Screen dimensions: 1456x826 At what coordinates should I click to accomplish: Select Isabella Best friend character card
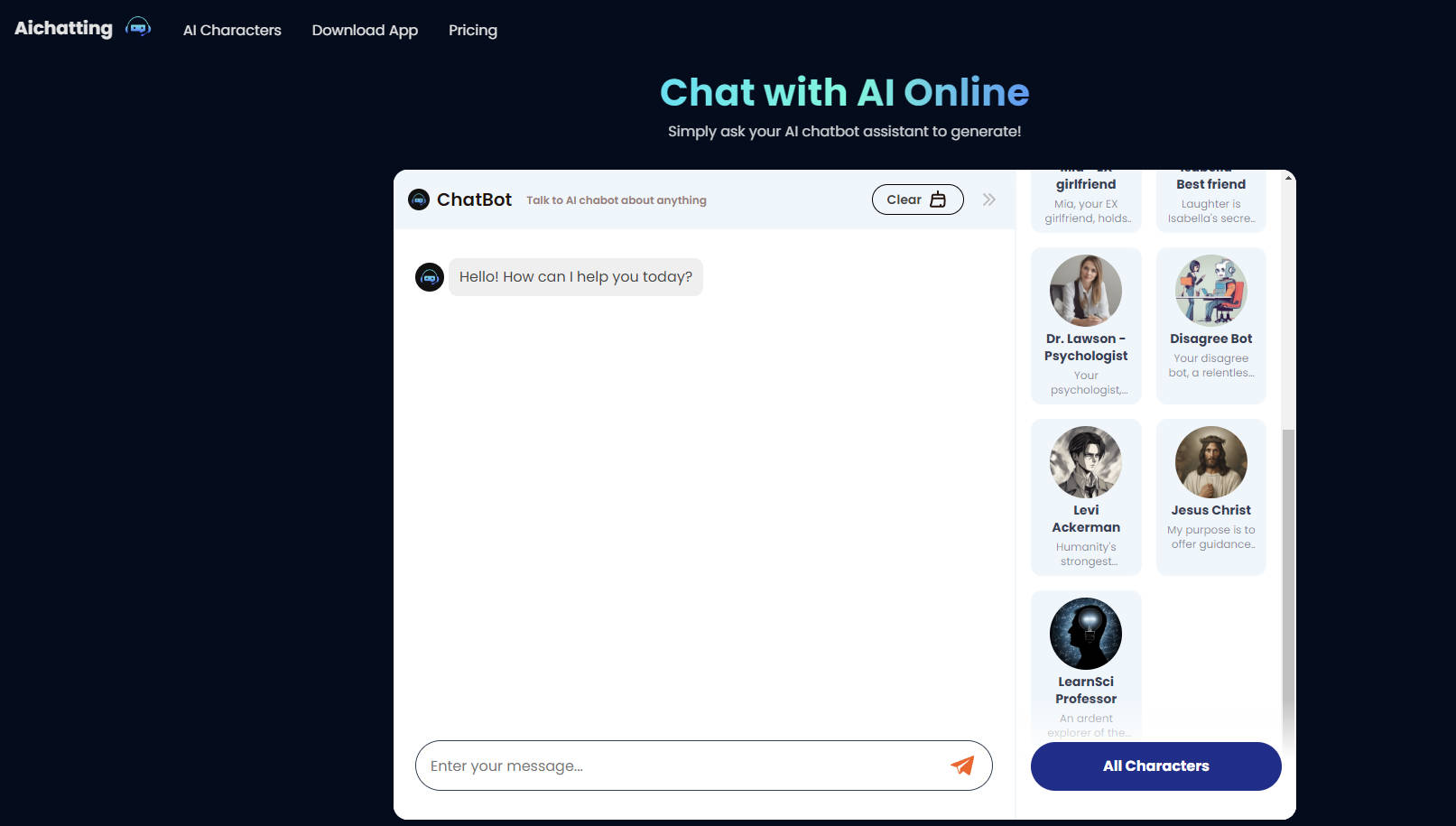pyautogui.click(x=1211, y=200)
